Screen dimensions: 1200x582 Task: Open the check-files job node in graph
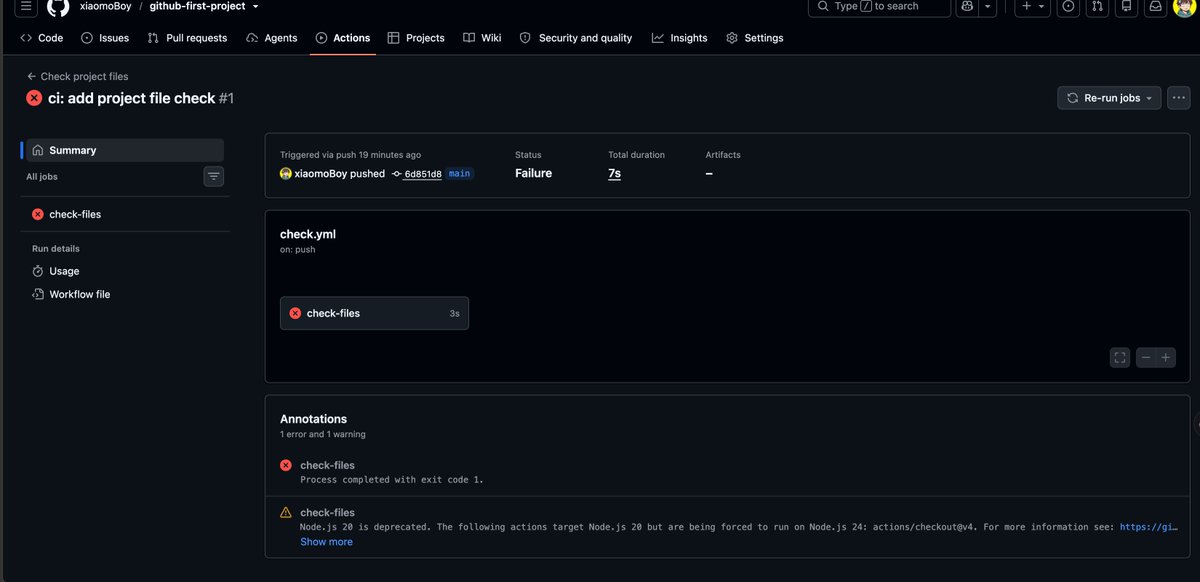pos(374,313)
